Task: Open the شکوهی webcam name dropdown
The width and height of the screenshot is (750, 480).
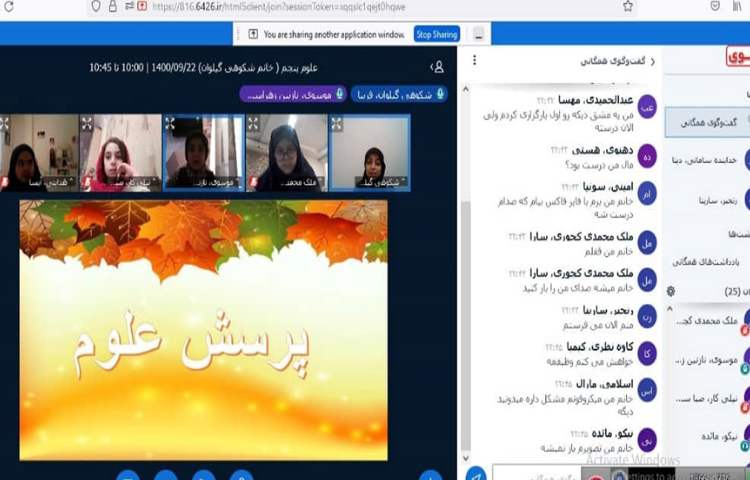Action: point(381,182)
